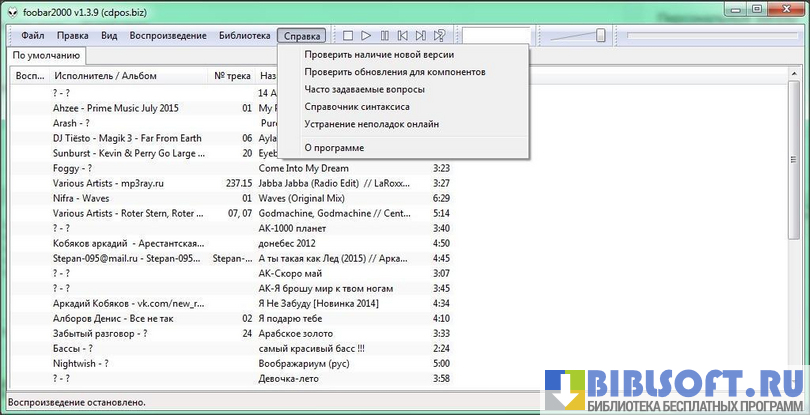The width and height of the screenshot is (810, 415).
Task: Go to previous track using toolbar icon
Action: pyautogui.click(x=402, y=36)
